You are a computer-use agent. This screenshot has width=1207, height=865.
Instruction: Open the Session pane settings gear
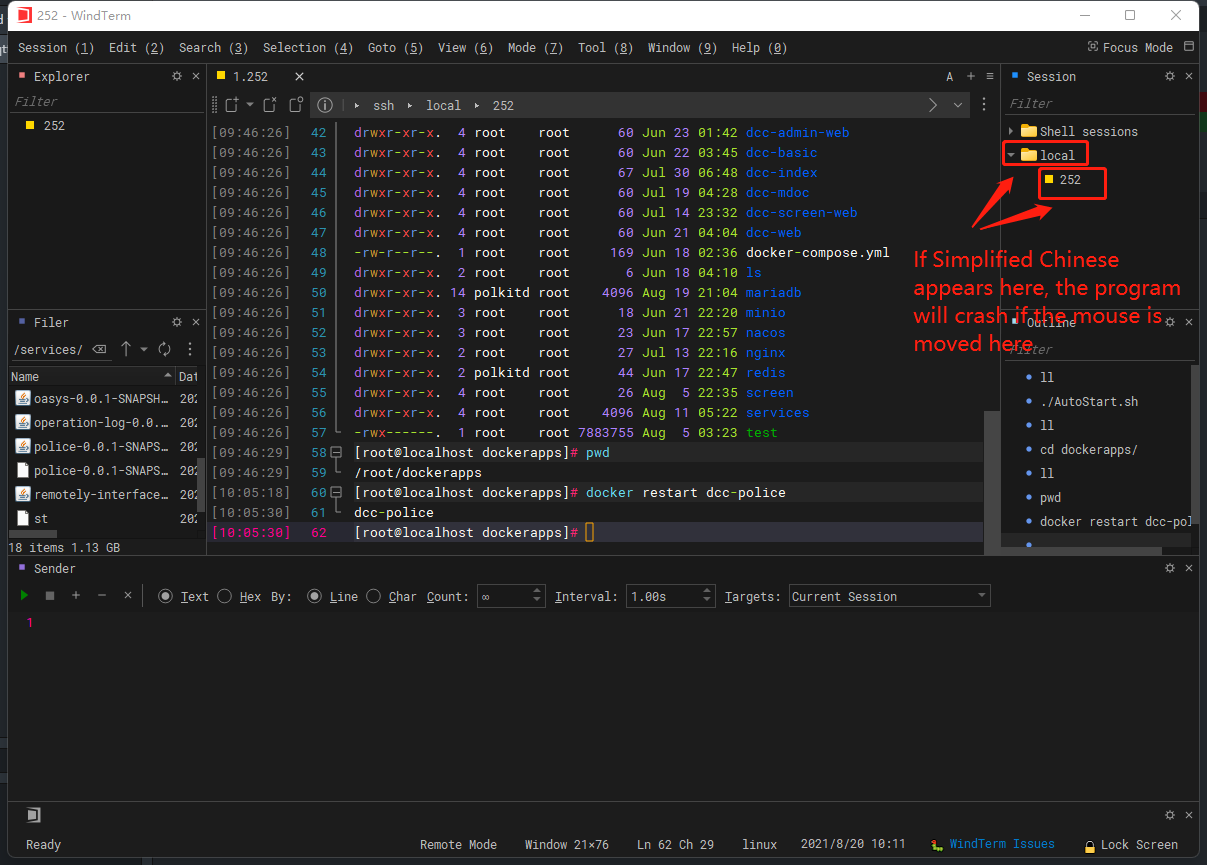pos(1170,76)
